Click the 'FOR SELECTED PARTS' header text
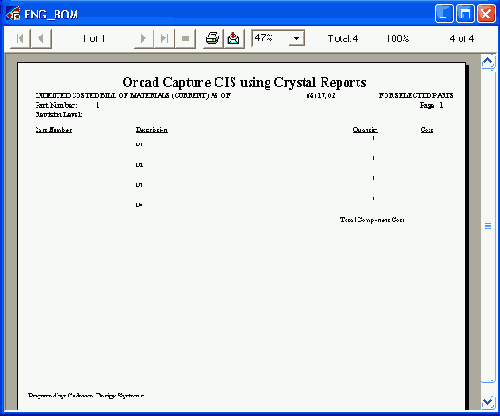 point(416,95)
